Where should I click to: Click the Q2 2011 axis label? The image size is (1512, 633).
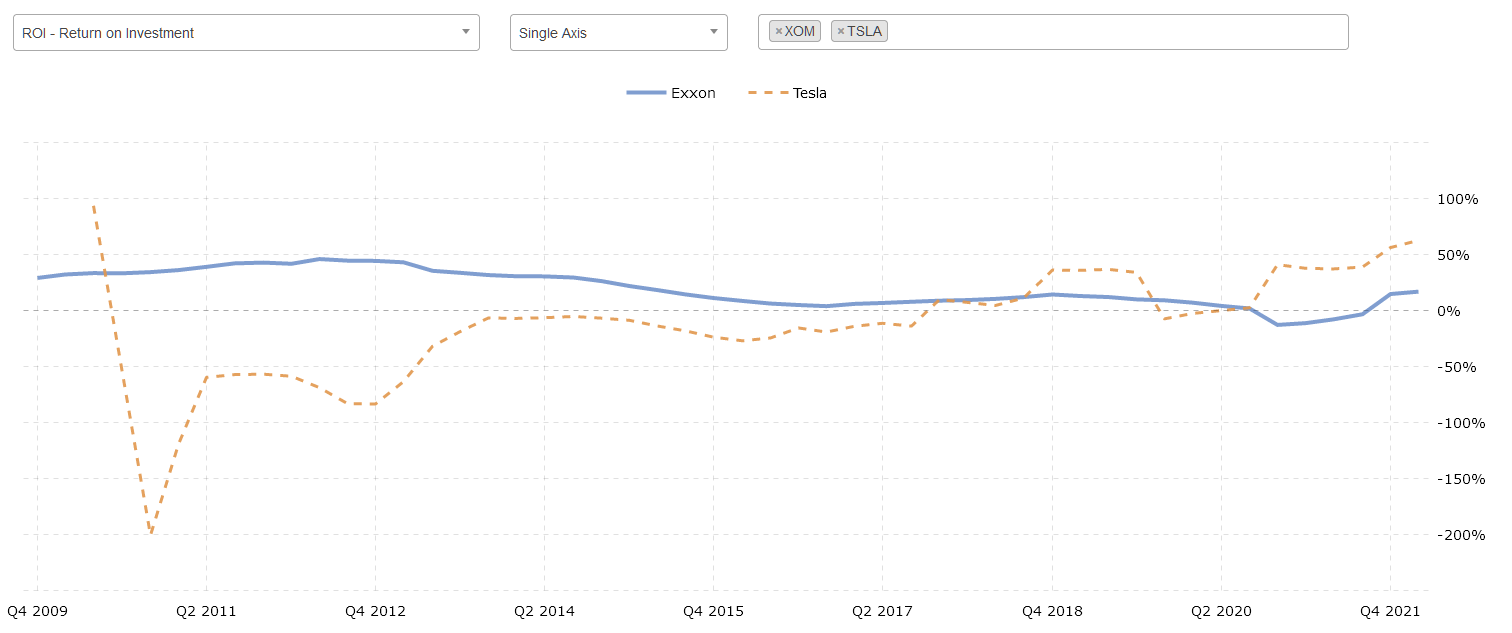[206, 611]
